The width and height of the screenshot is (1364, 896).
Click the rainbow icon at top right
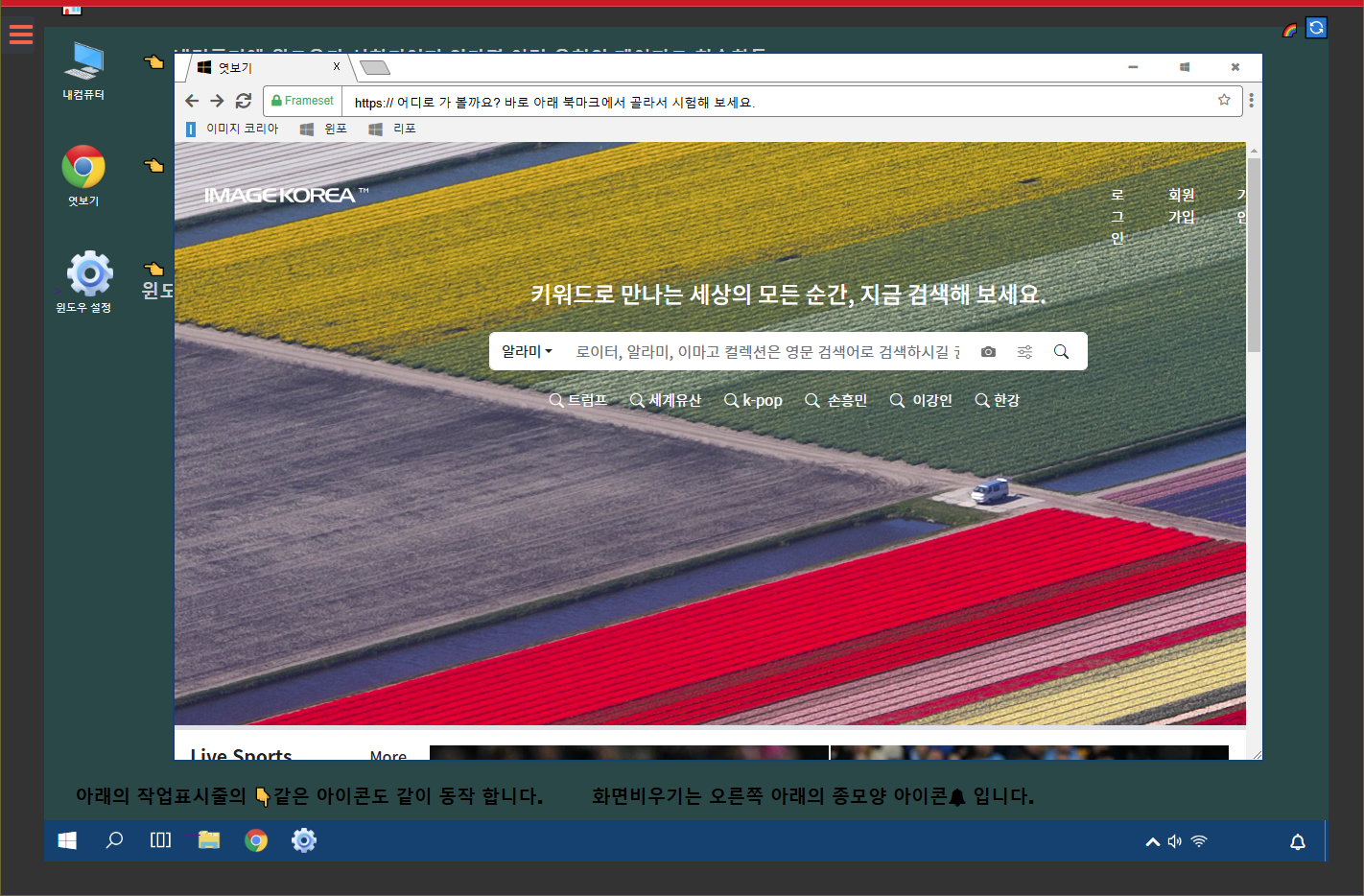pyautogui.click(x=1290, y=30)
